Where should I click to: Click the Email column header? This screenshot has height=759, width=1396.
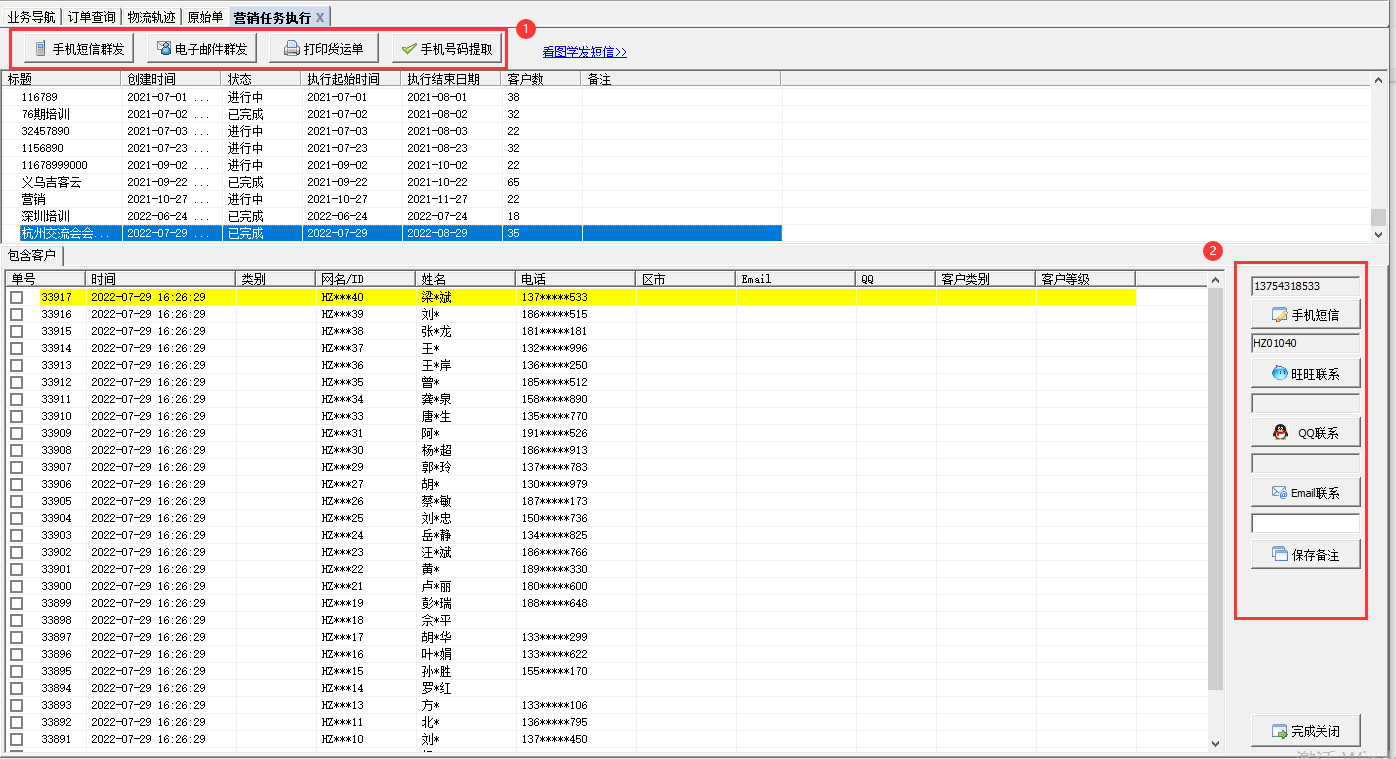point(796,279)
